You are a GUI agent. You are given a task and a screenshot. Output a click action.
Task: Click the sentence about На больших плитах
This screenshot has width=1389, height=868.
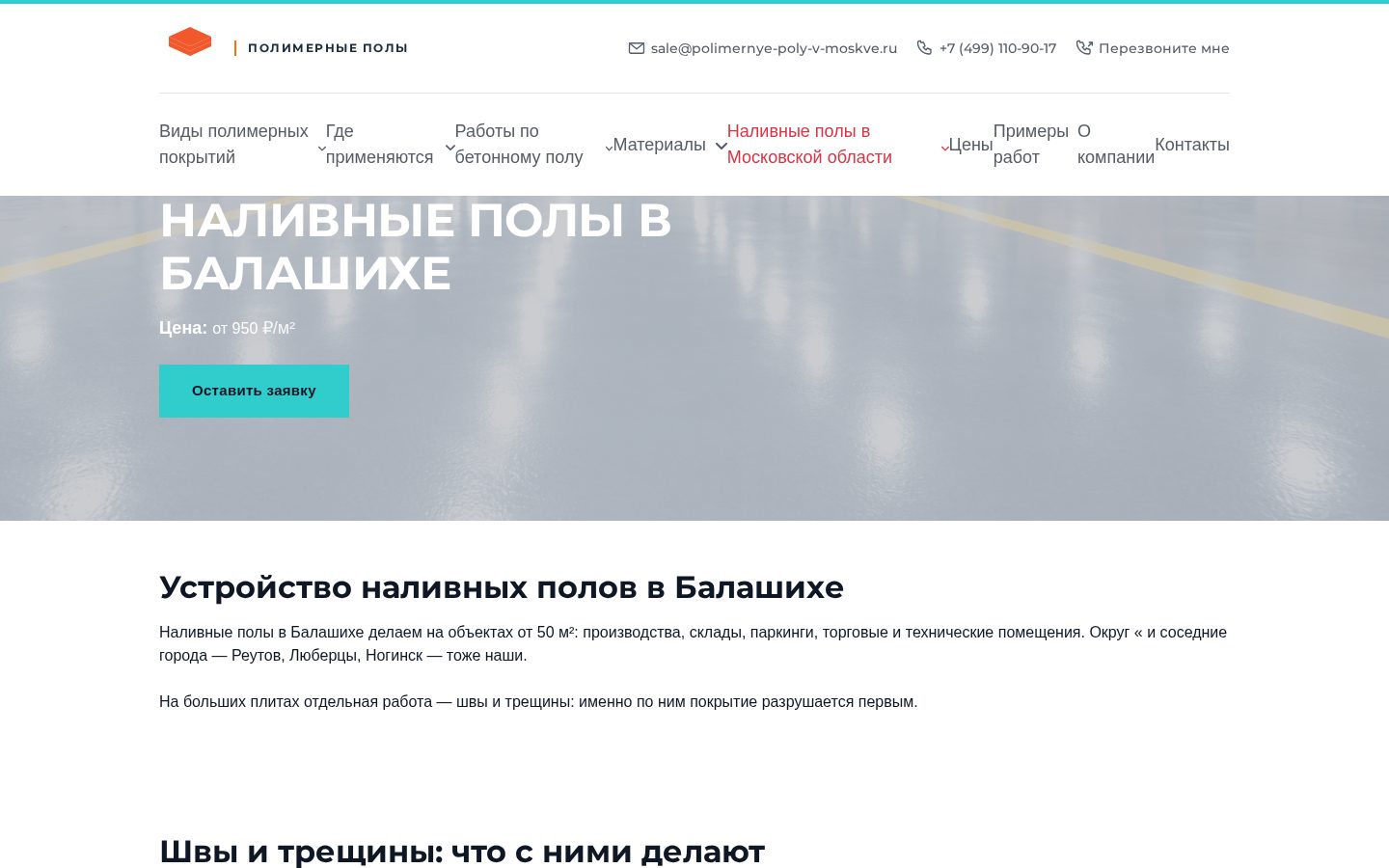coord(538,701)
